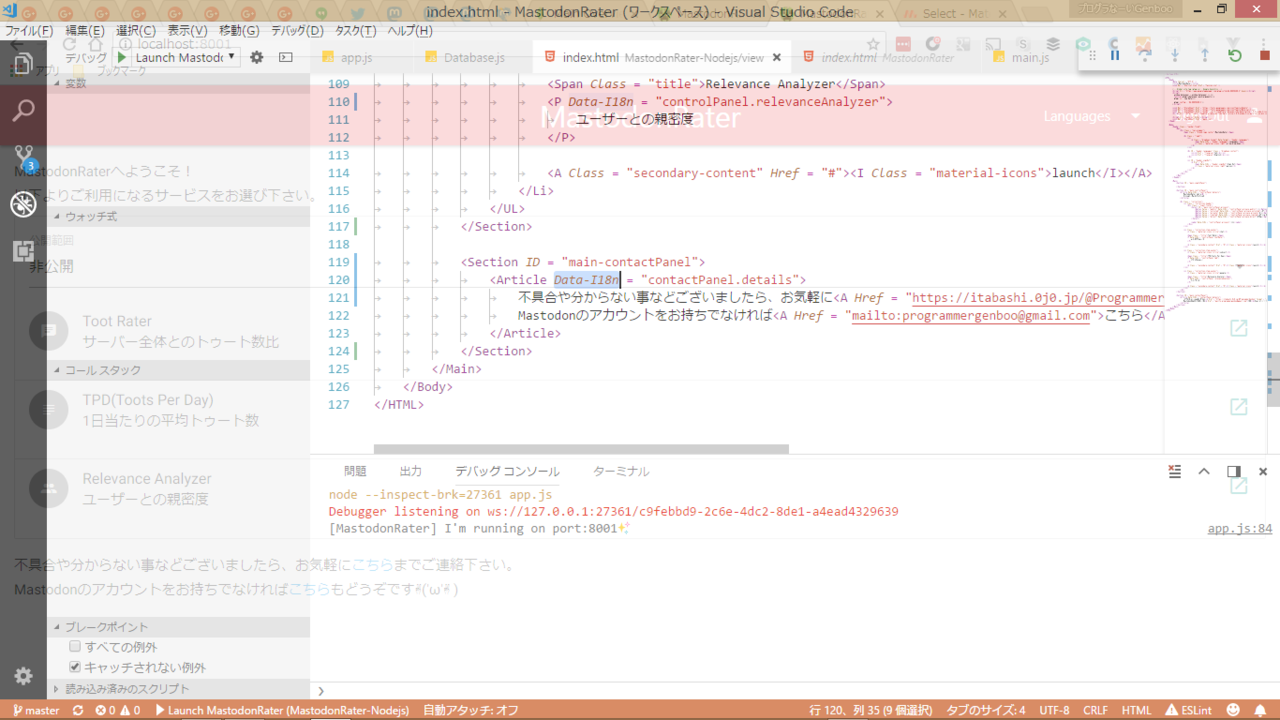Open Source Control view with badge

[23, 157]
